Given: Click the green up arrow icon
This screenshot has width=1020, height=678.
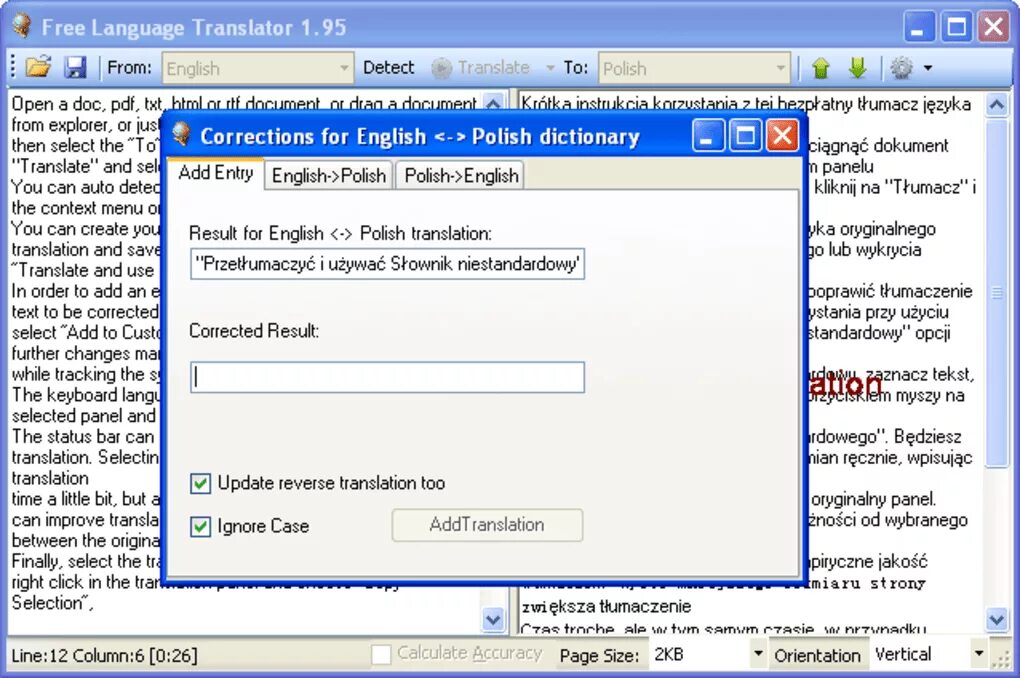Looking at the screenshot, I should pyautogui.click(x=821, y=68).
